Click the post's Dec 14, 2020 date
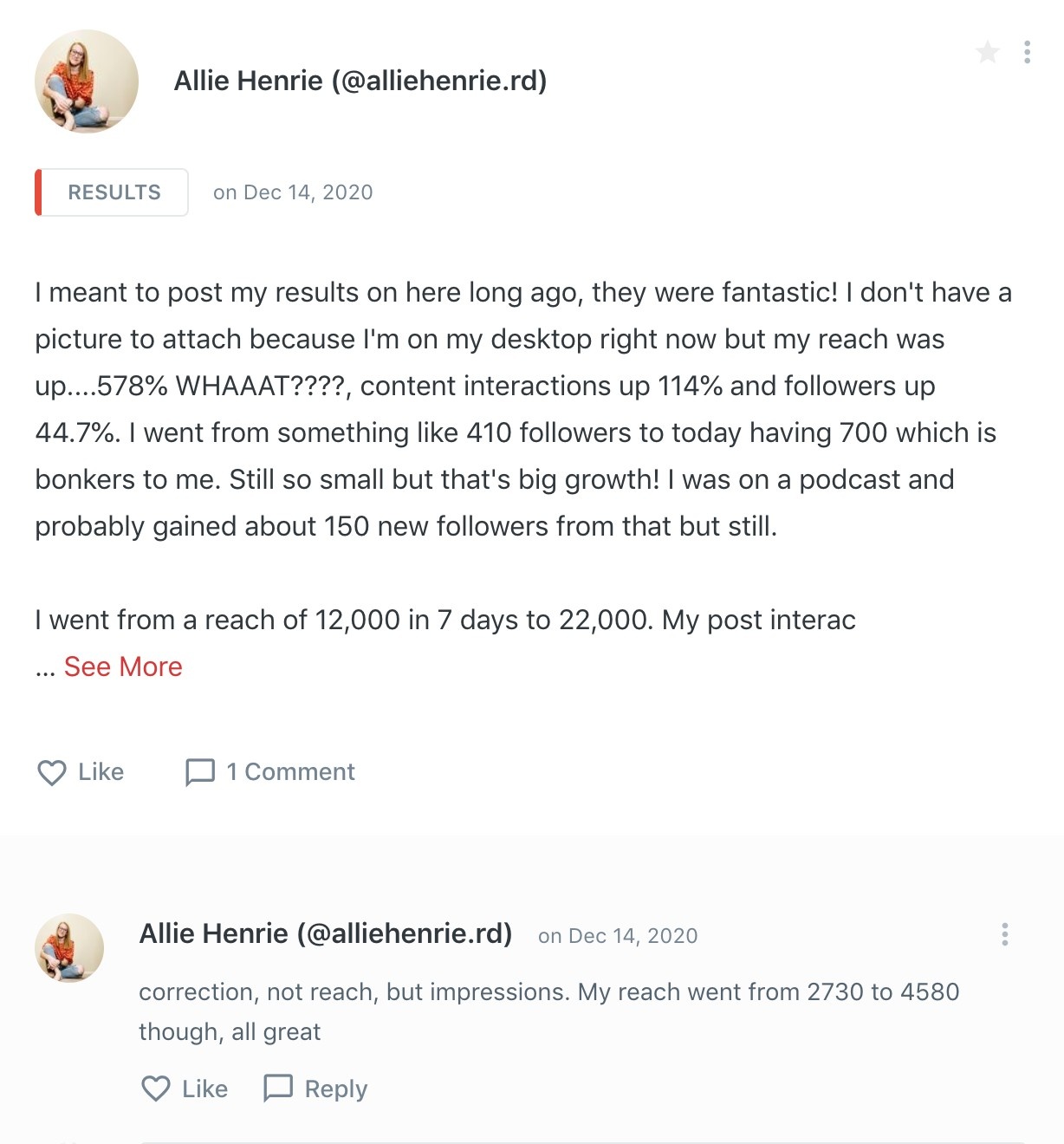The width and height of the screenshot is (1064, 1144). (293, 192)
